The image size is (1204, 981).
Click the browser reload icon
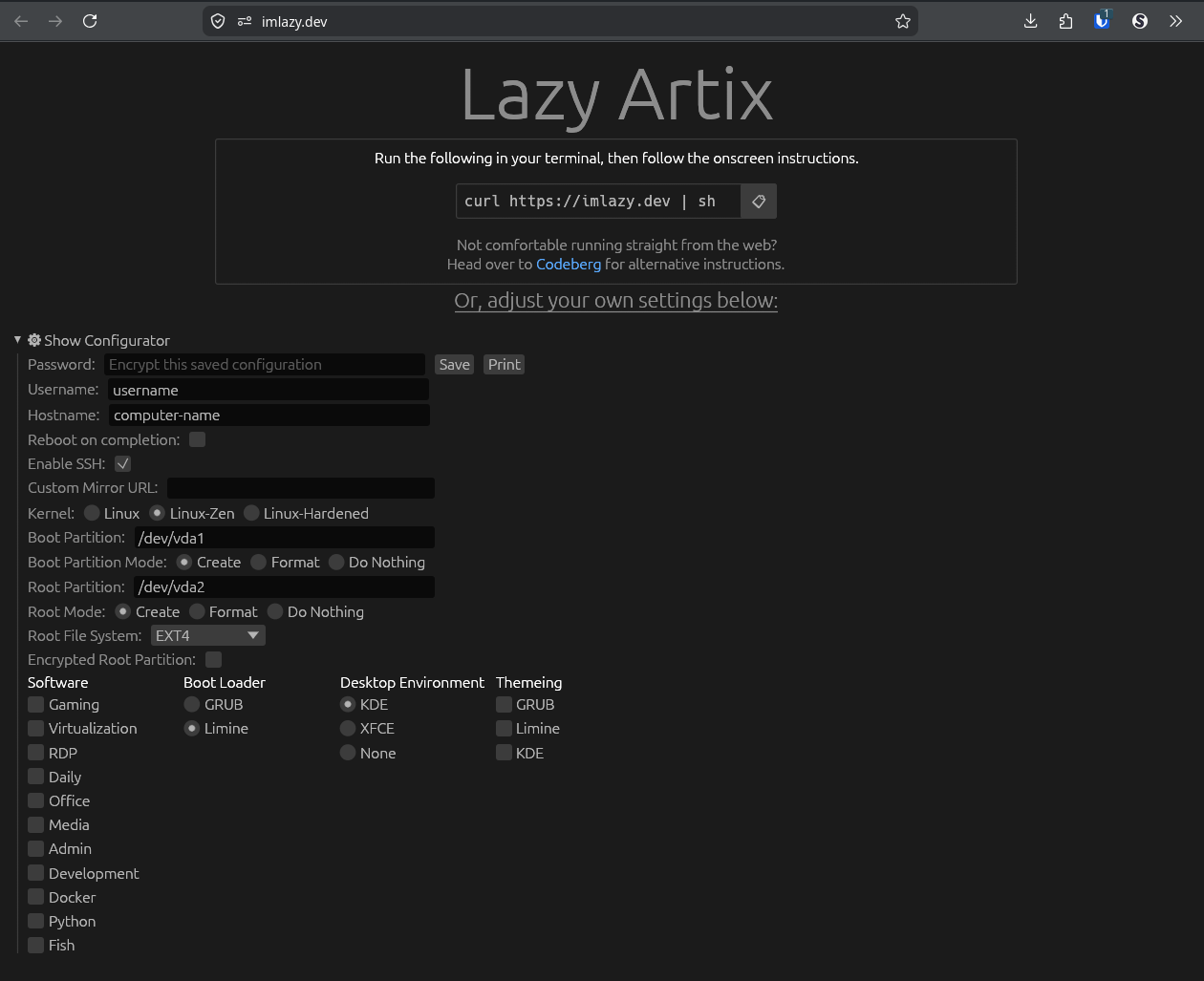point(90,21)
